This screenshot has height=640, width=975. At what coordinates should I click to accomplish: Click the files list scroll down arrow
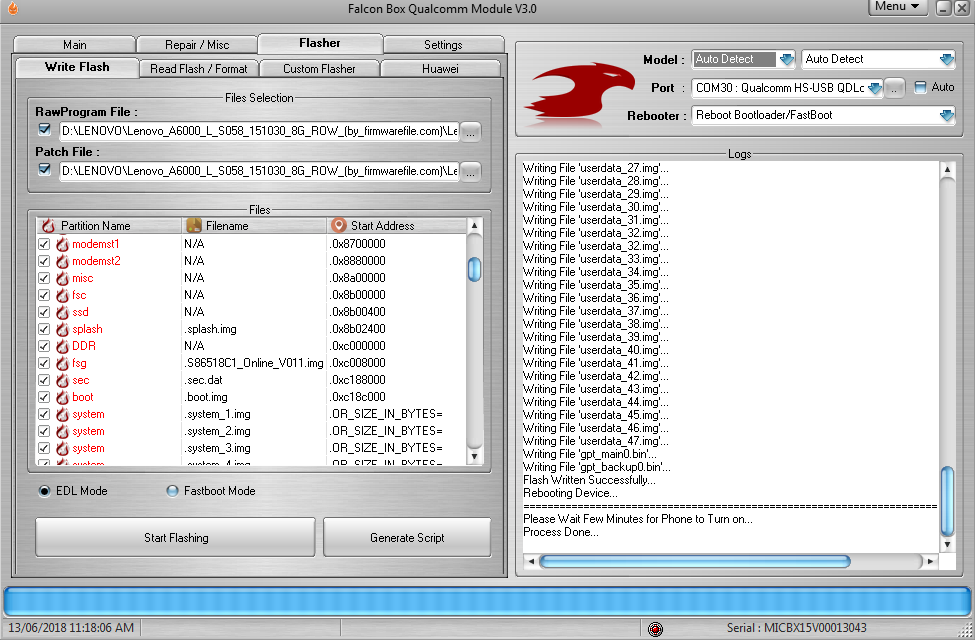click(474, 456)
